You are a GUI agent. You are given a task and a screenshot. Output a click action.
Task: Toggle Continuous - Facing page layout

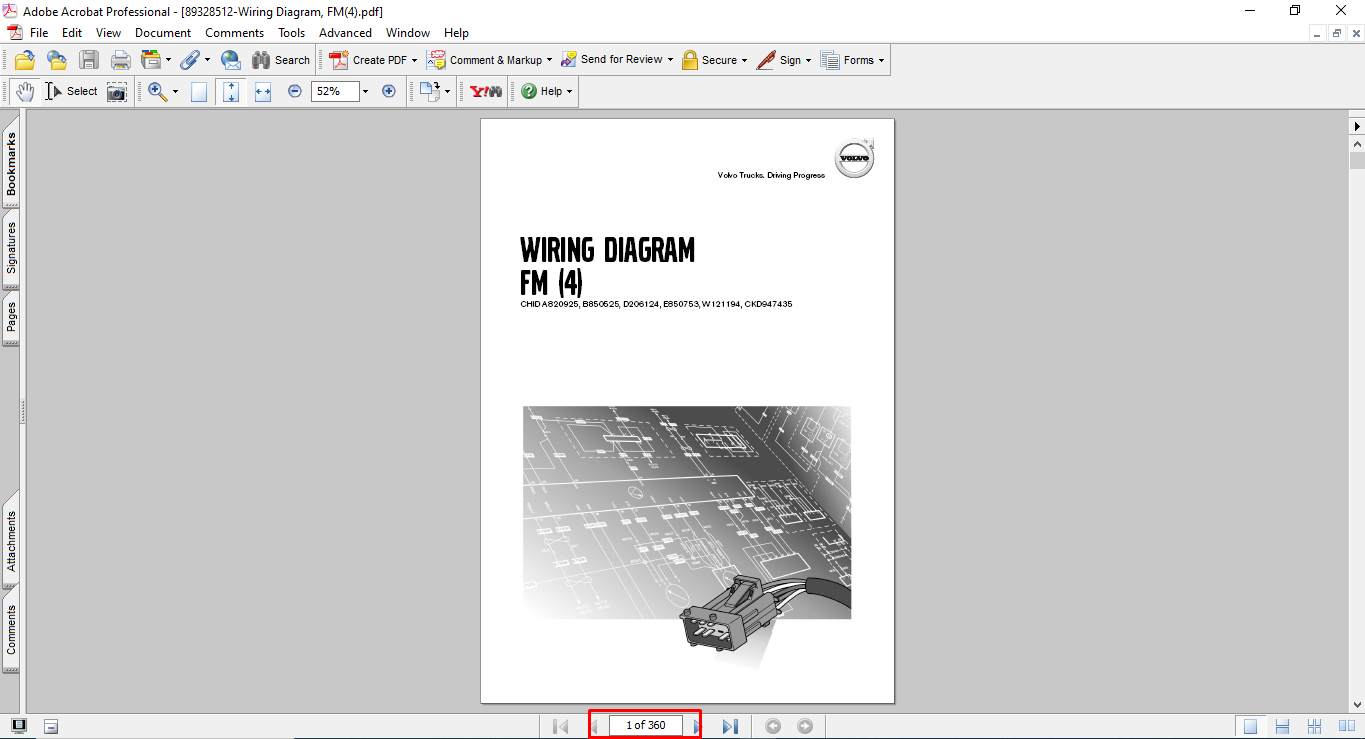(x=1315, y=726)
